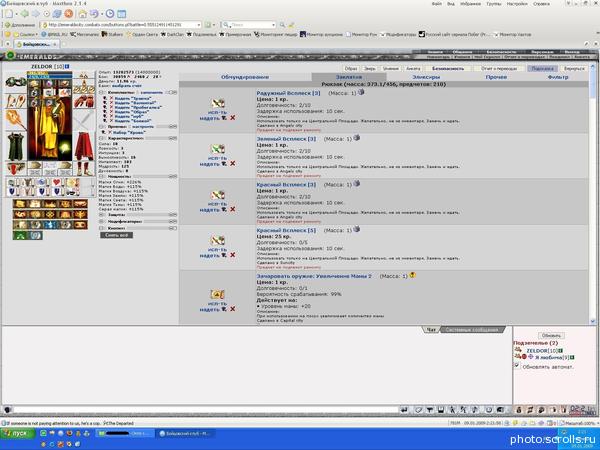Click the Вернуться button
Image resolution: width=600 pixels, height=450 pixels.
574,68
